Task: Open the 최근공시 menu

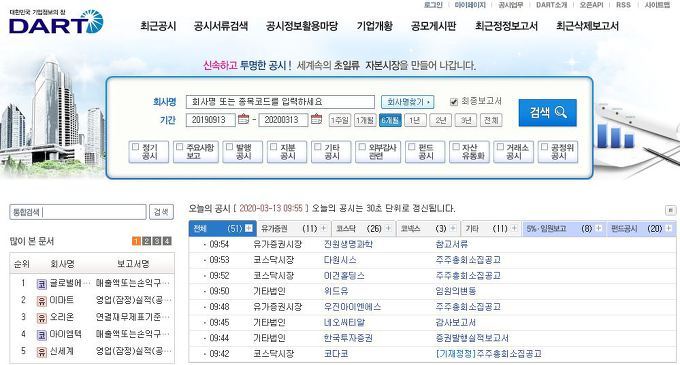Action: (x=158, y=26)
